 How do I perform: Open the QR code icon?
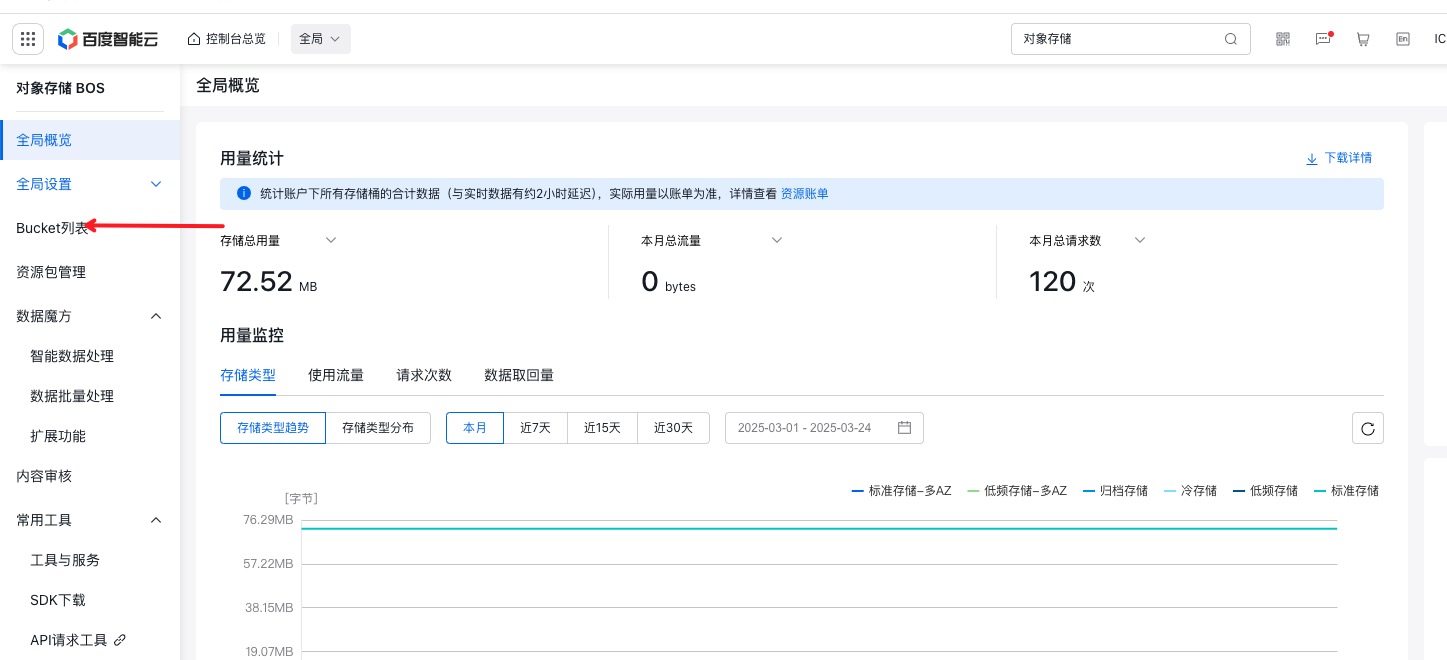(1283, 39)
